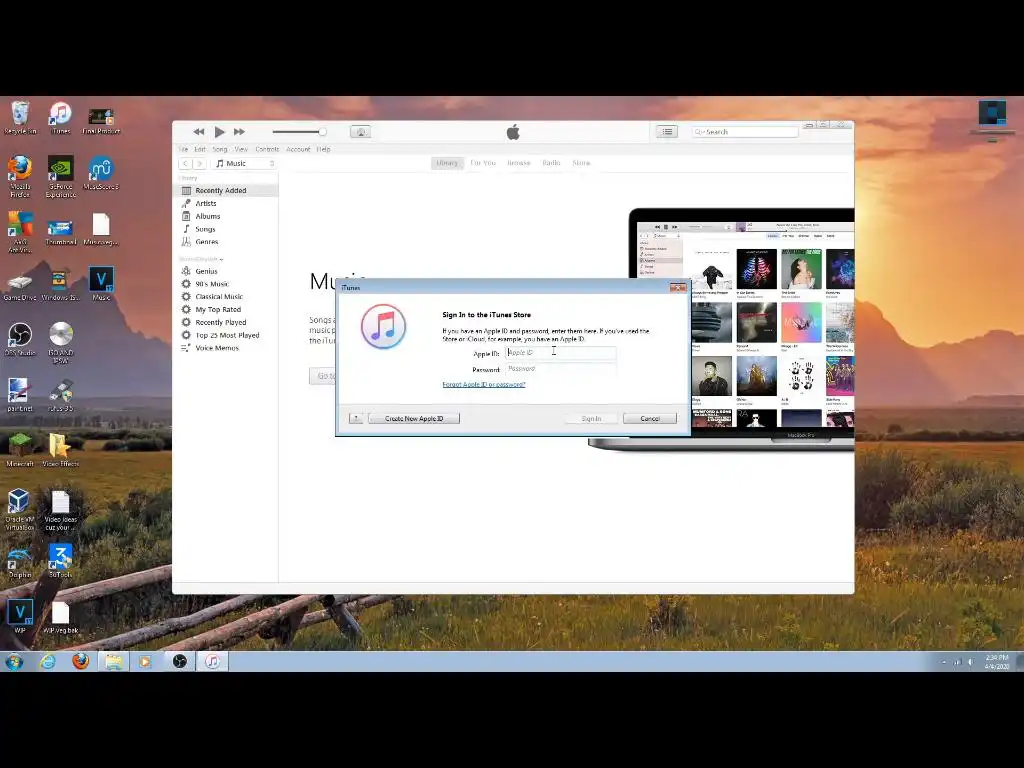Open the Controls menu

click(x=267, y=149)
